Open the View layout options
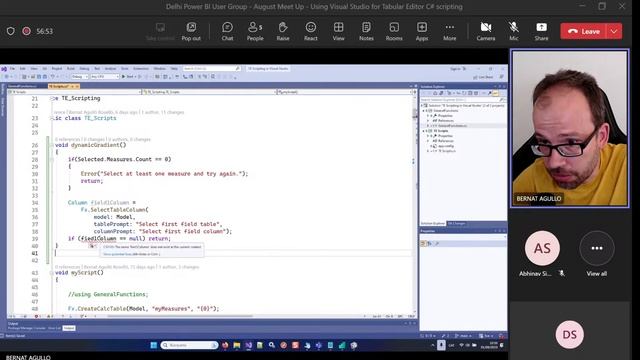The height and width of the screenshot is (360, 640). (x=338, y=31)
